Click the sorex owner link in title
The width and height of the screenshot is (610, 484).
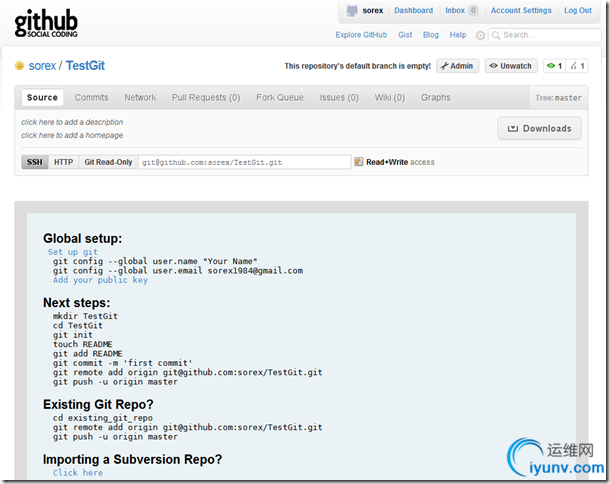pos(42,66)
